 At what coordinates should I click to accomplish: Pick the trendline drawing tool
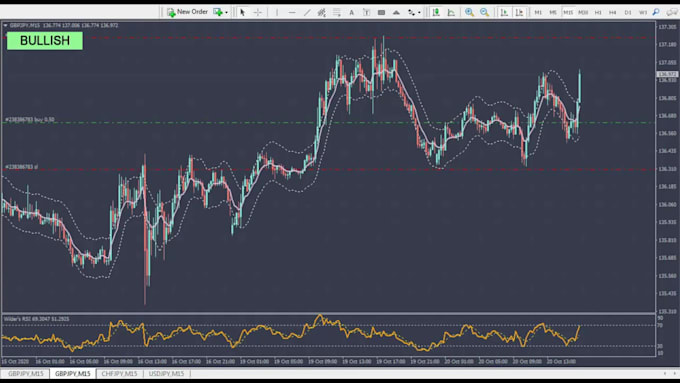[x=307, y=13]
